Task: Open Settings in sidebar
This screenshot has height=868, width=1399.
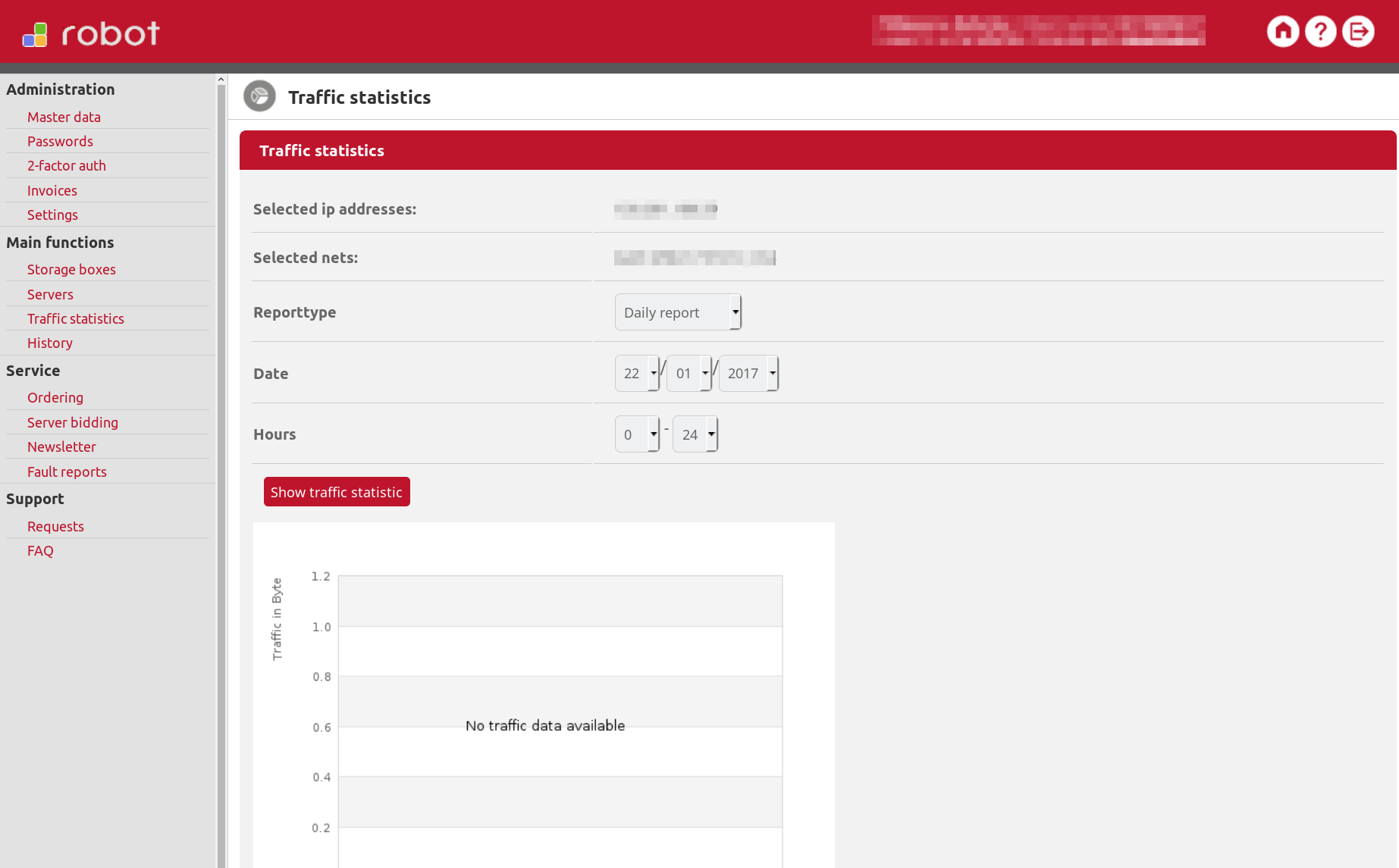Action: [x=52, y=215]
